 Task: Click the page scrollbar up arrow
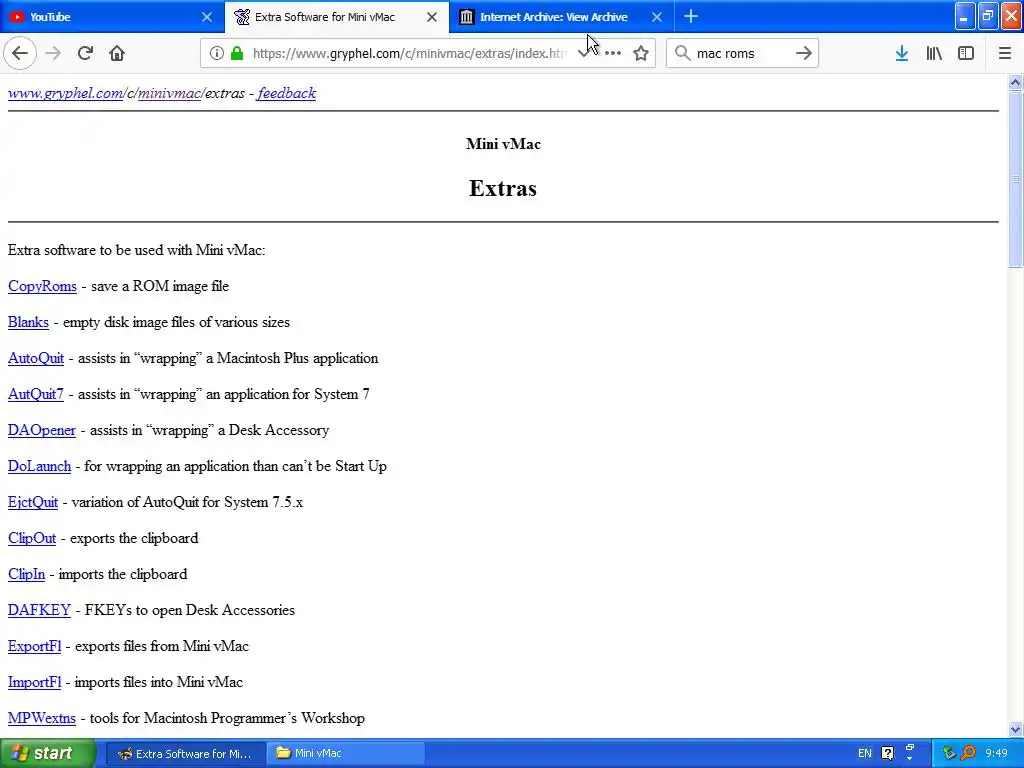coord(1015,82)
